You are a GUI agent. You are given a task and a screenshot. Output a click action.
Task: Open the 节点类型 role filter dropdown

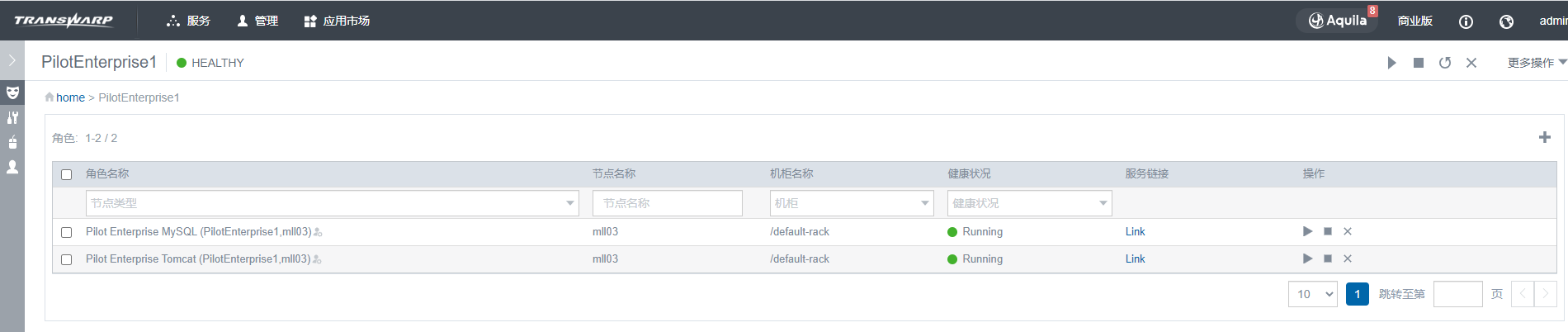pos(332,203)
